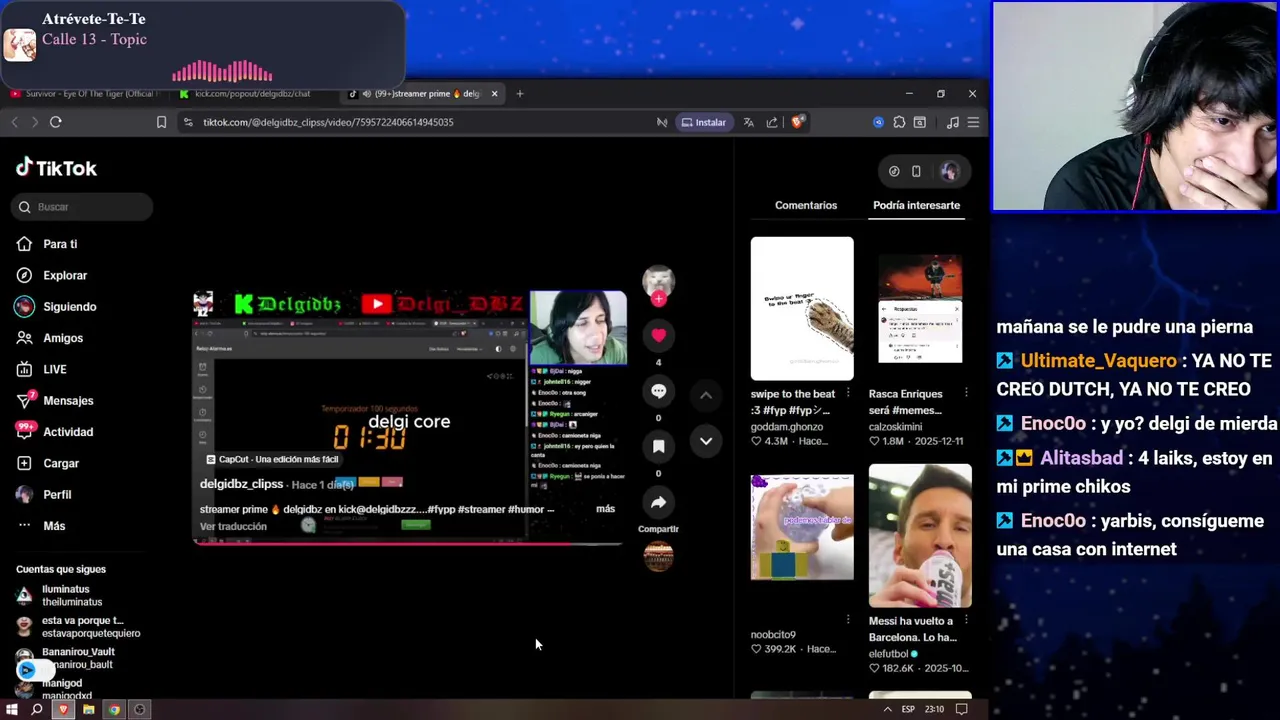Click the Compartir share arrow icon
Image resolution: width=1280 pixels, height=720 pixels.
(x=658, y=502)
